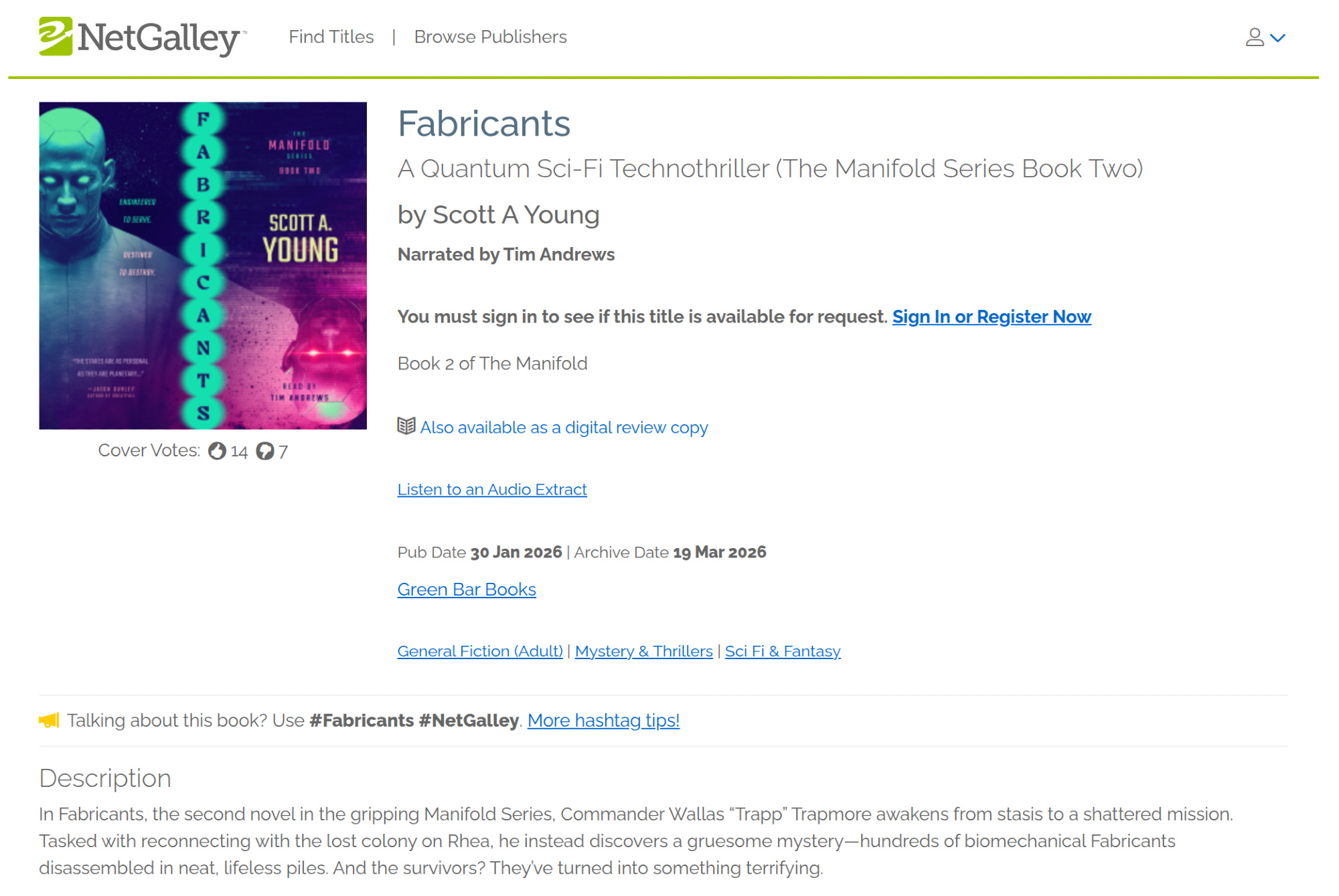The width and height of the screenshot is (1339, 896).
Task: Click the NetGalley logo icon
Action: 56,36
